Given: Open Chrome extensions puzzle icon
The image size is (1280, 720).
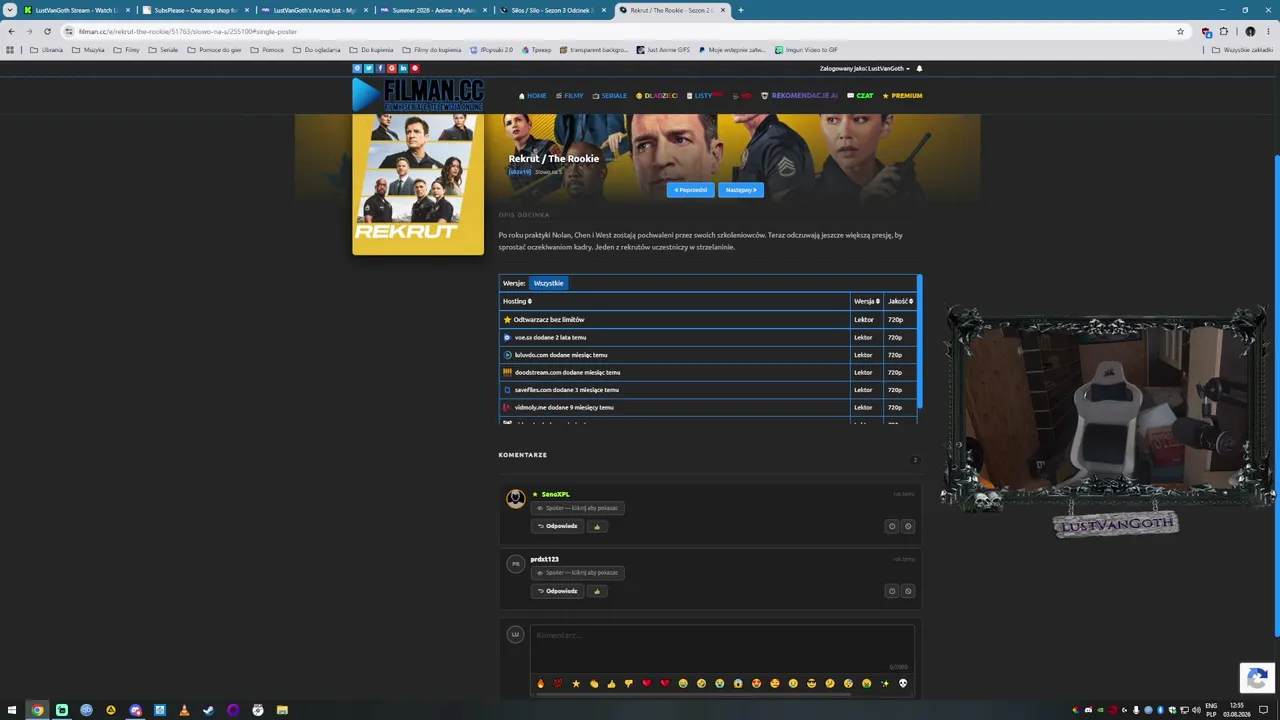Looking at the screenshot, I should [1223, 31].
